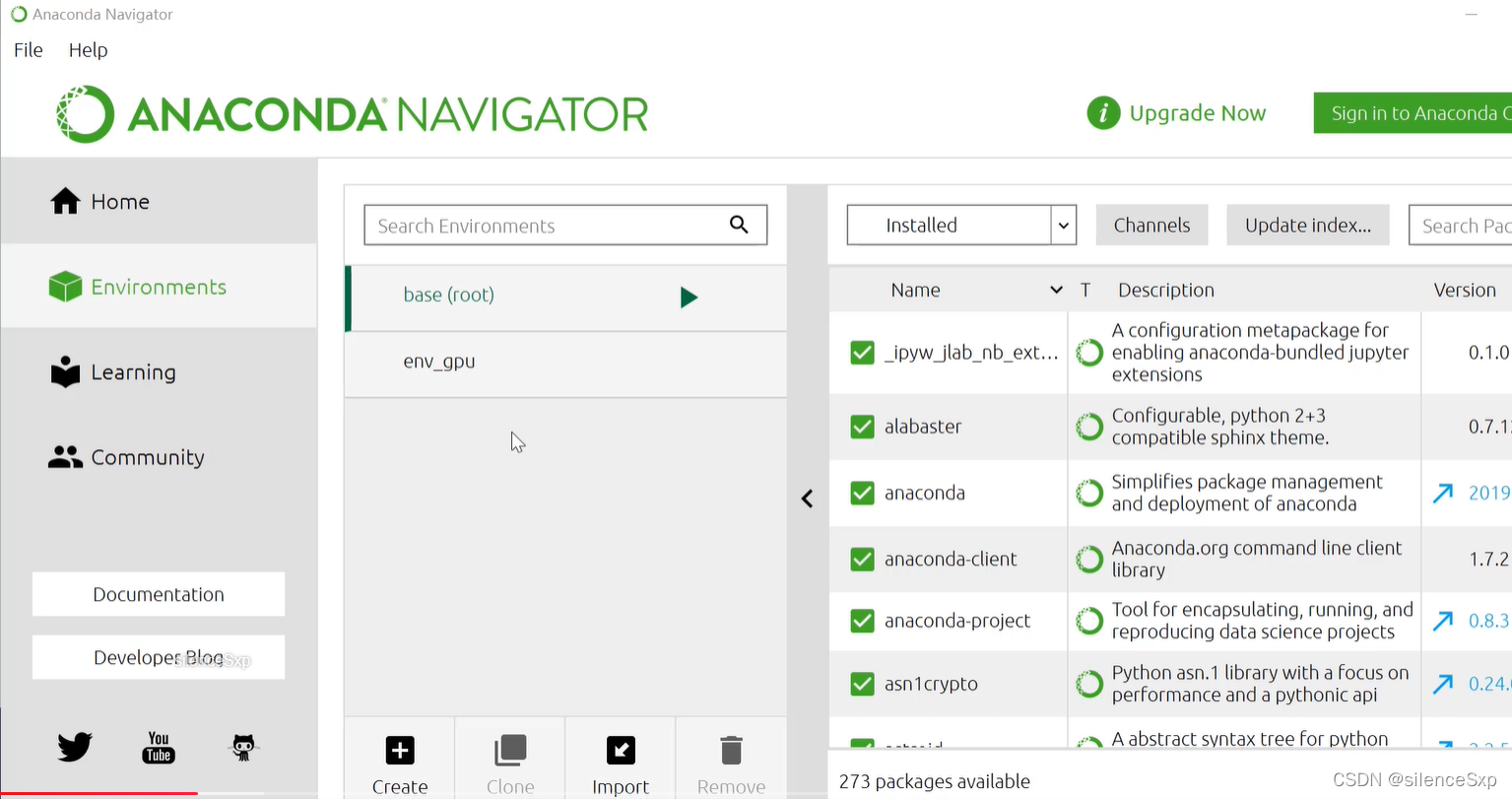The width and height of the screenshot is (1512, 799).
Task: Click the type circle icon for _ipyw_jlab_nb_ext
Action: point(1089,352)
